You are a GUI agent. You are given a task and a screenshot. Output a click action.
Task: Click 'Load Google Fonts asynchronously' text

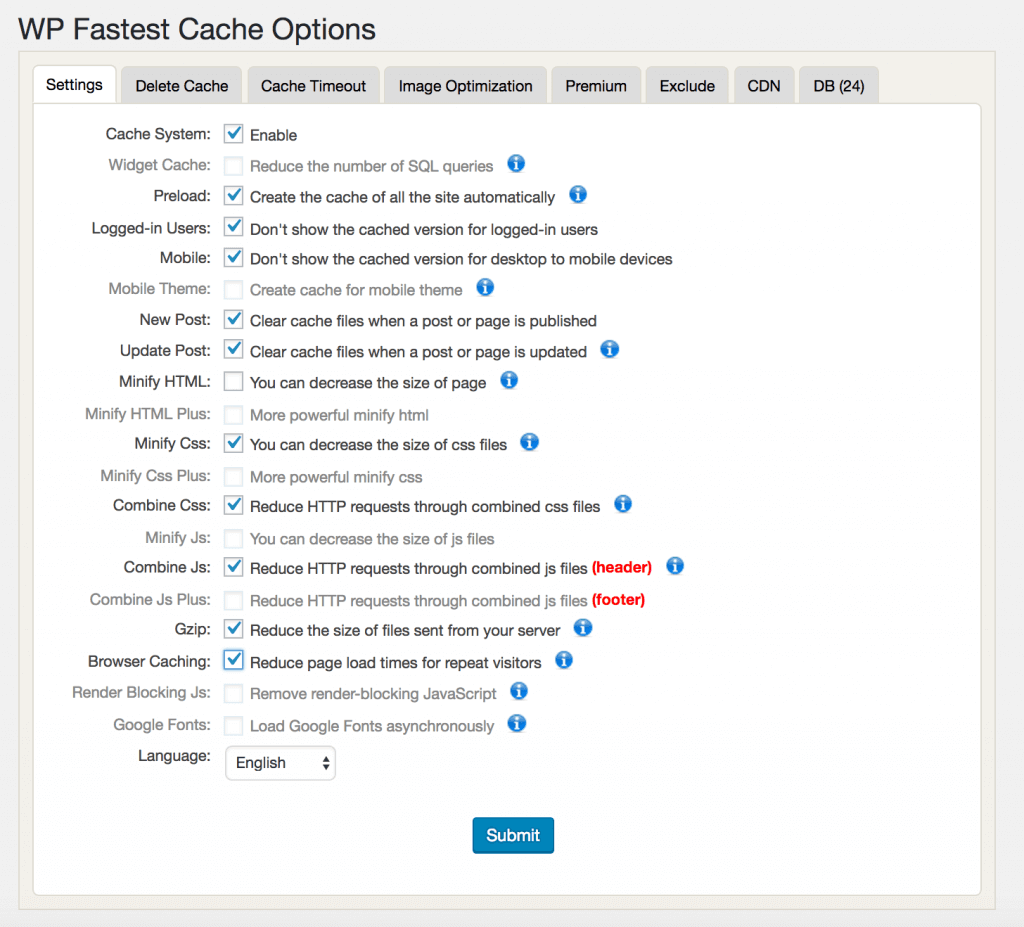(372, 726)
